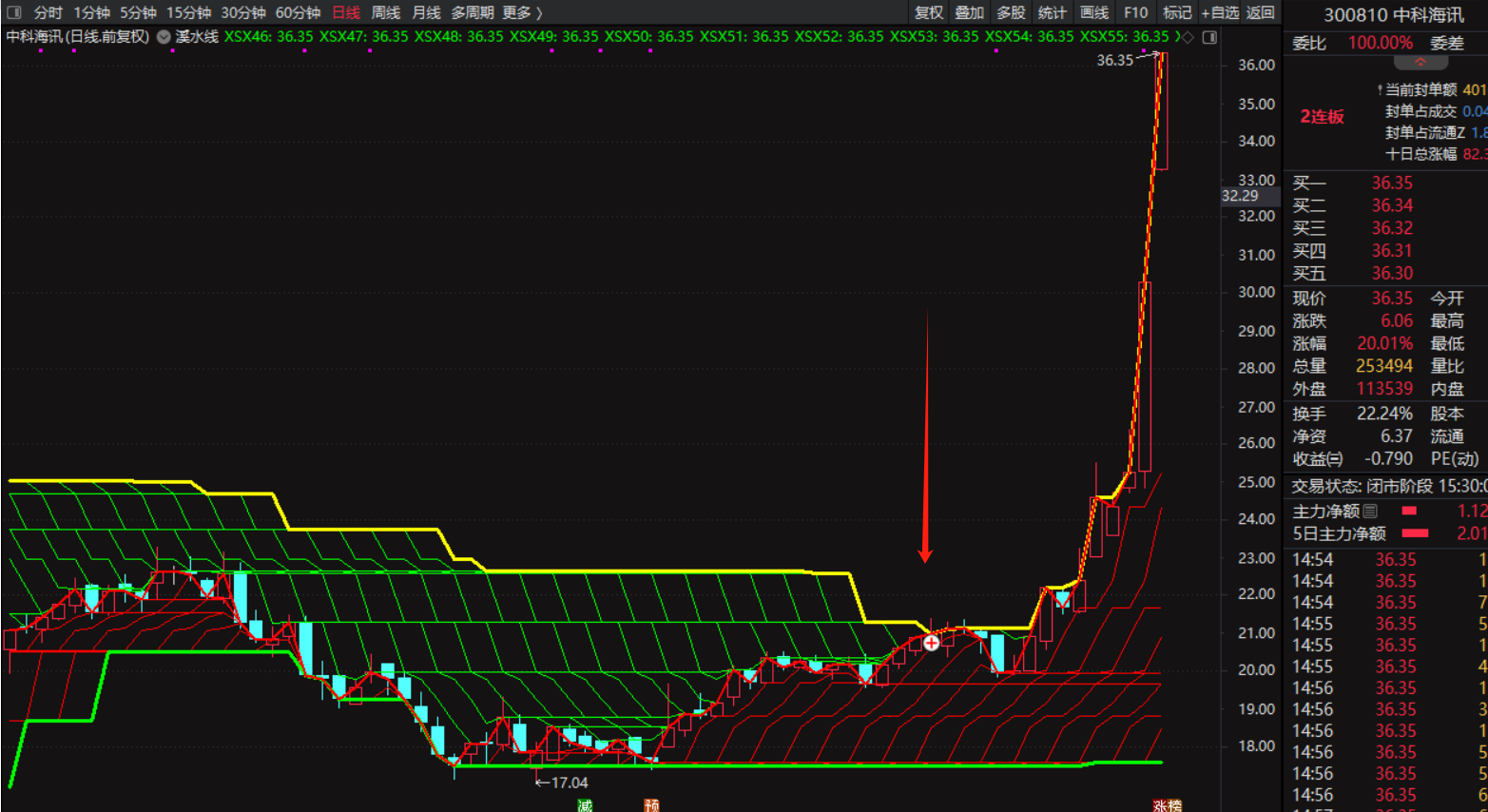Click the green 减 marker at chart bottom

[585, 805]
